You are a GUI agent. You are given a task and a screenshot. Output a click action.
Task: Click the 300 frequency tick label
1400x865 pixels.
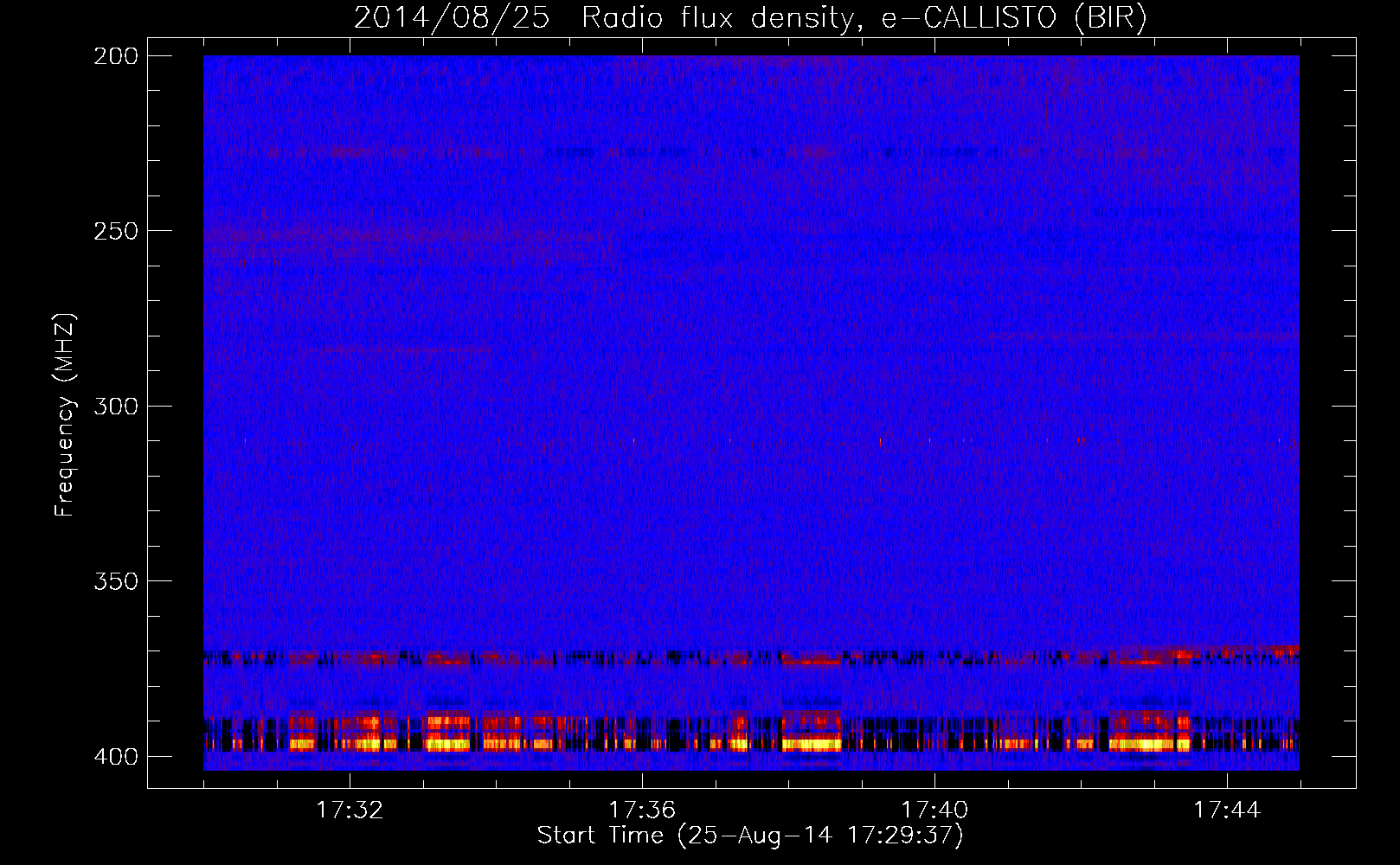tap(115, 406)
